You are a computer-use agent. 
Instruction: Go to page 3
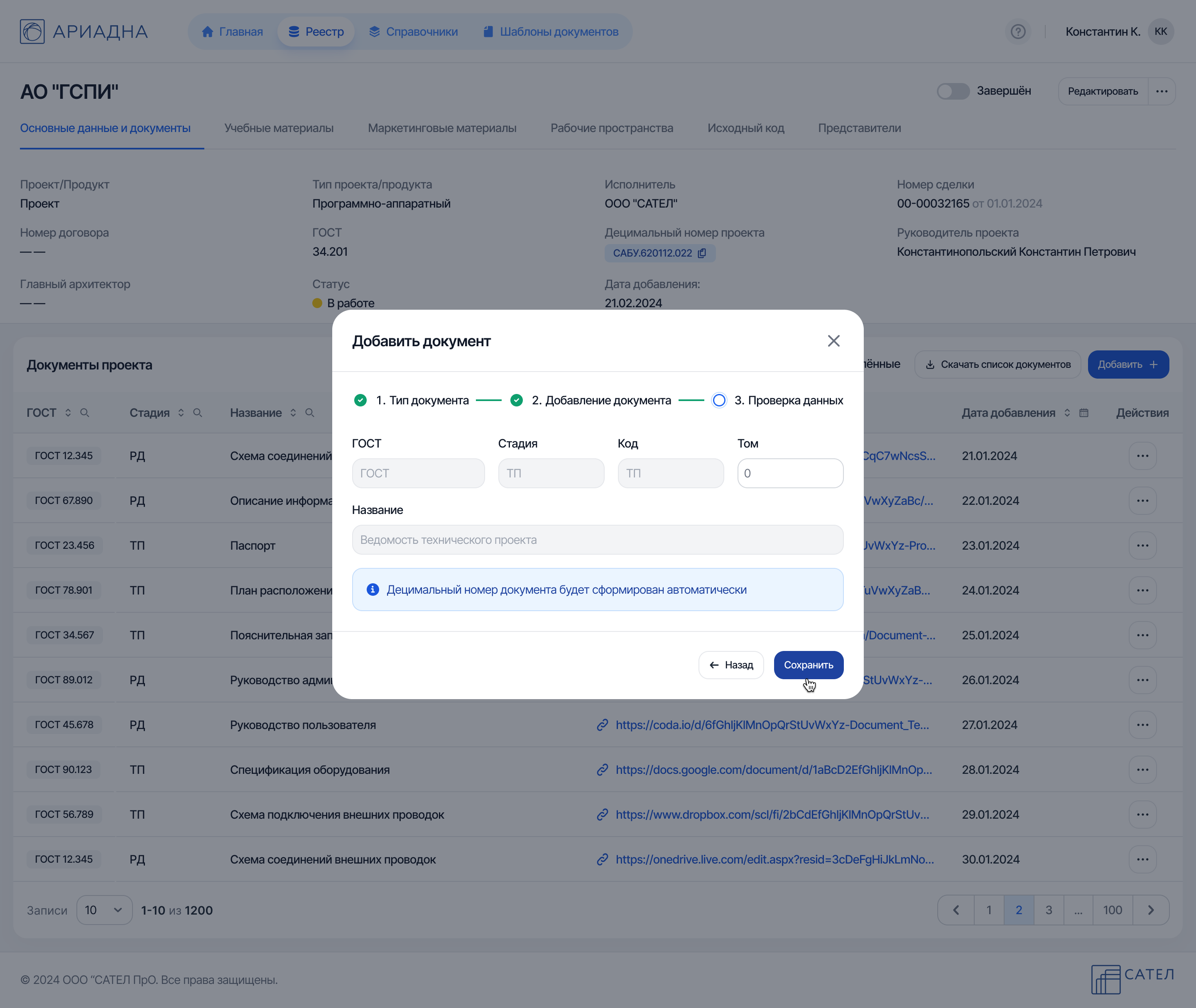[1049, 910]
